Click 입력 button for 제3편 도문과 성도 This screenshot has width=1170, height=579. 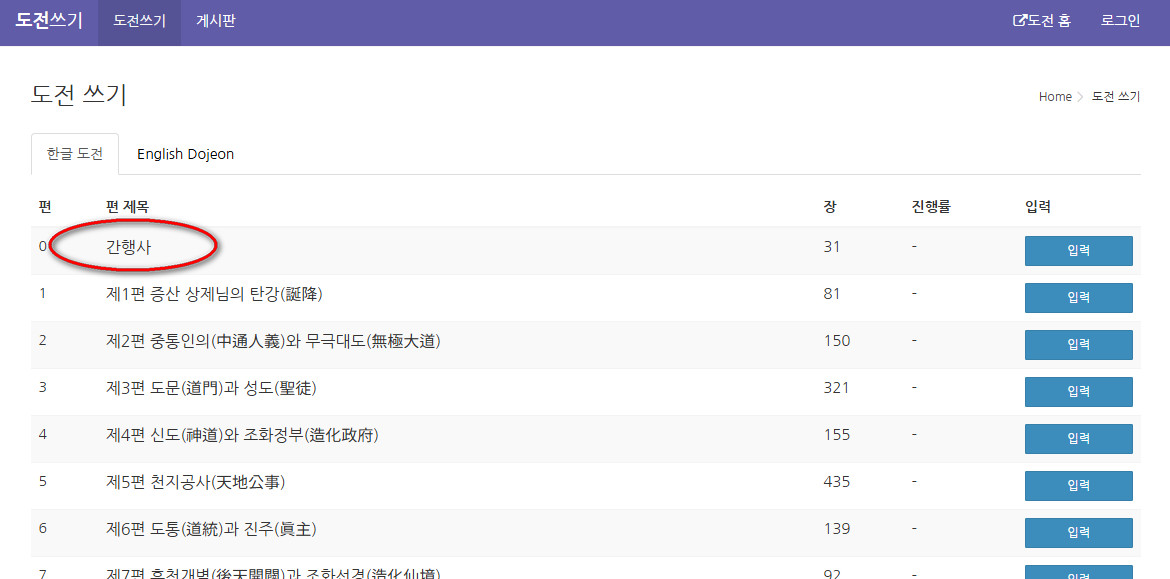(x=1078, y=392)
